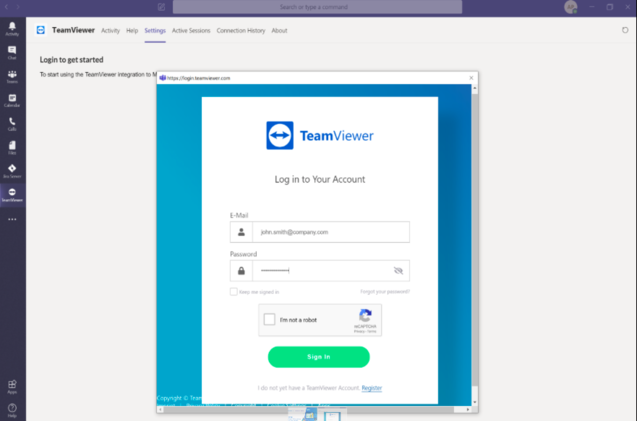The width and height of the screenshot is (637, 421).
Task: Click the popup vertical scrollbar track
Action: coord(474,244)
